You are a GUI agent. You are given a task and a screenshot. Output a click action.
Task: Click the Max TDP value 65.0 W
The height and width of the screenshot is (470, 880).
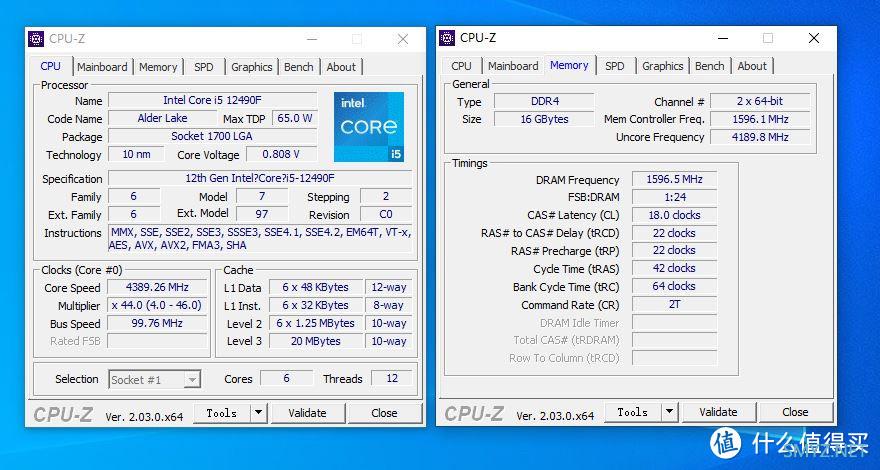295,118
